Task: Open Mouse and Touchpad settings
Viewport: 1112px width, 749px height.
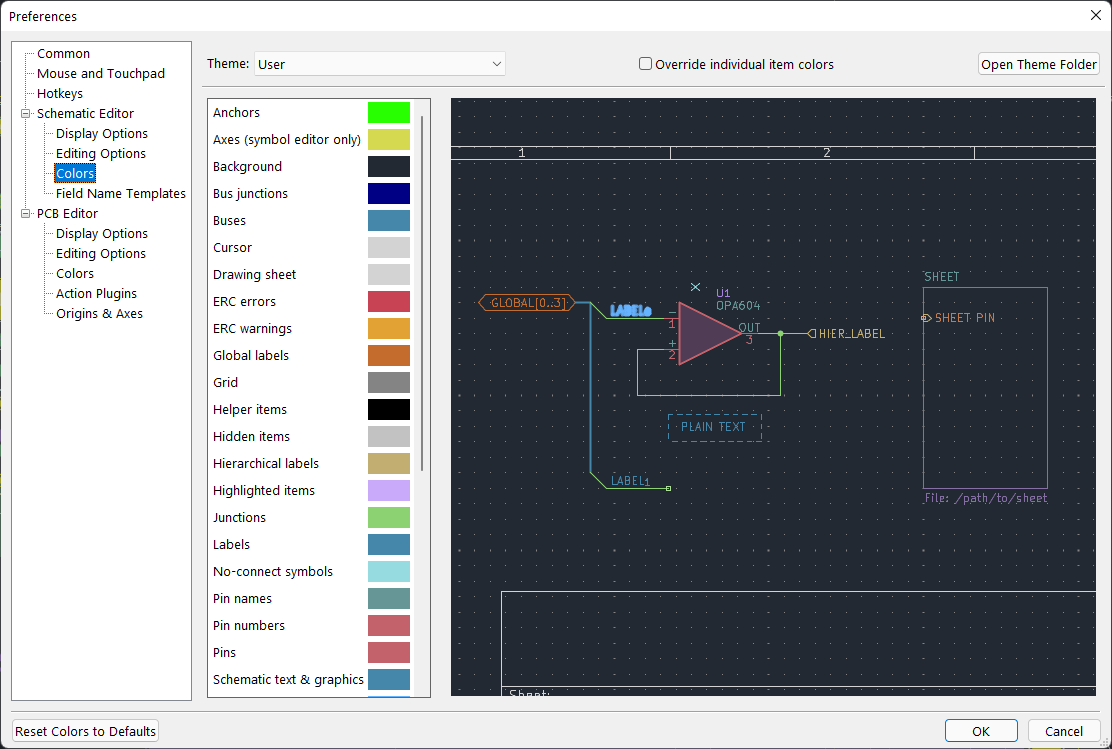Action: pyautogui.click(x=101, y=73)
